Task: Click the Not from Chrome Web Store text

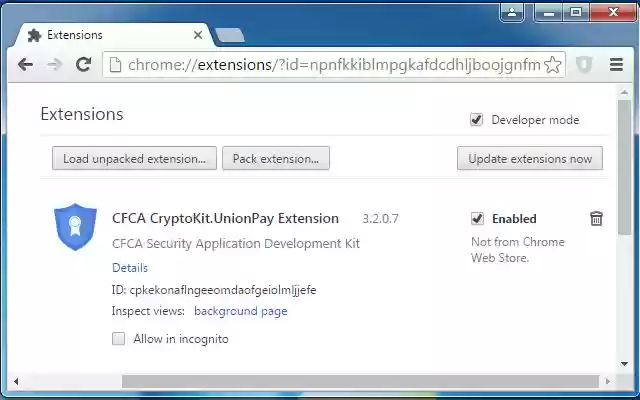Action: tap(518, 250)
